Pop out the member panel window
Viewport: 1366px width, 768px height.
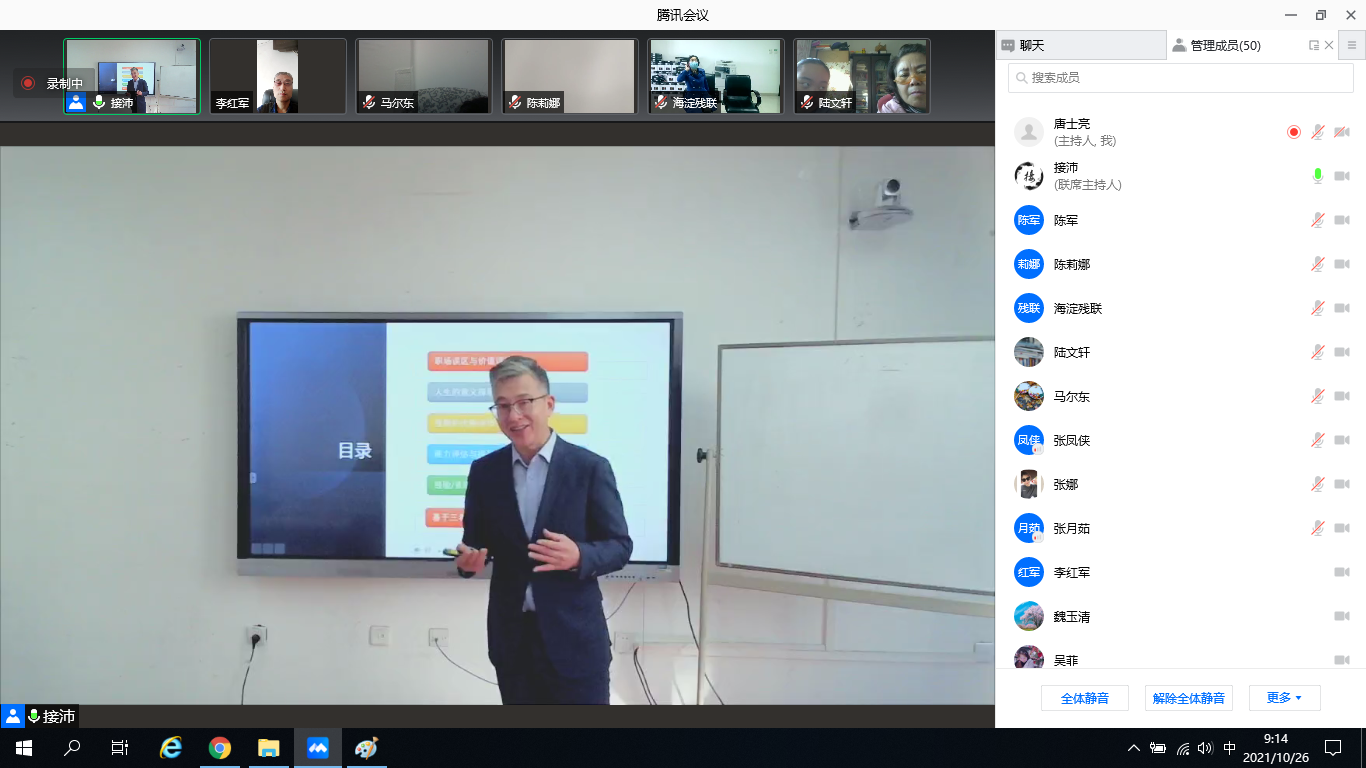tap(1314, 45)
